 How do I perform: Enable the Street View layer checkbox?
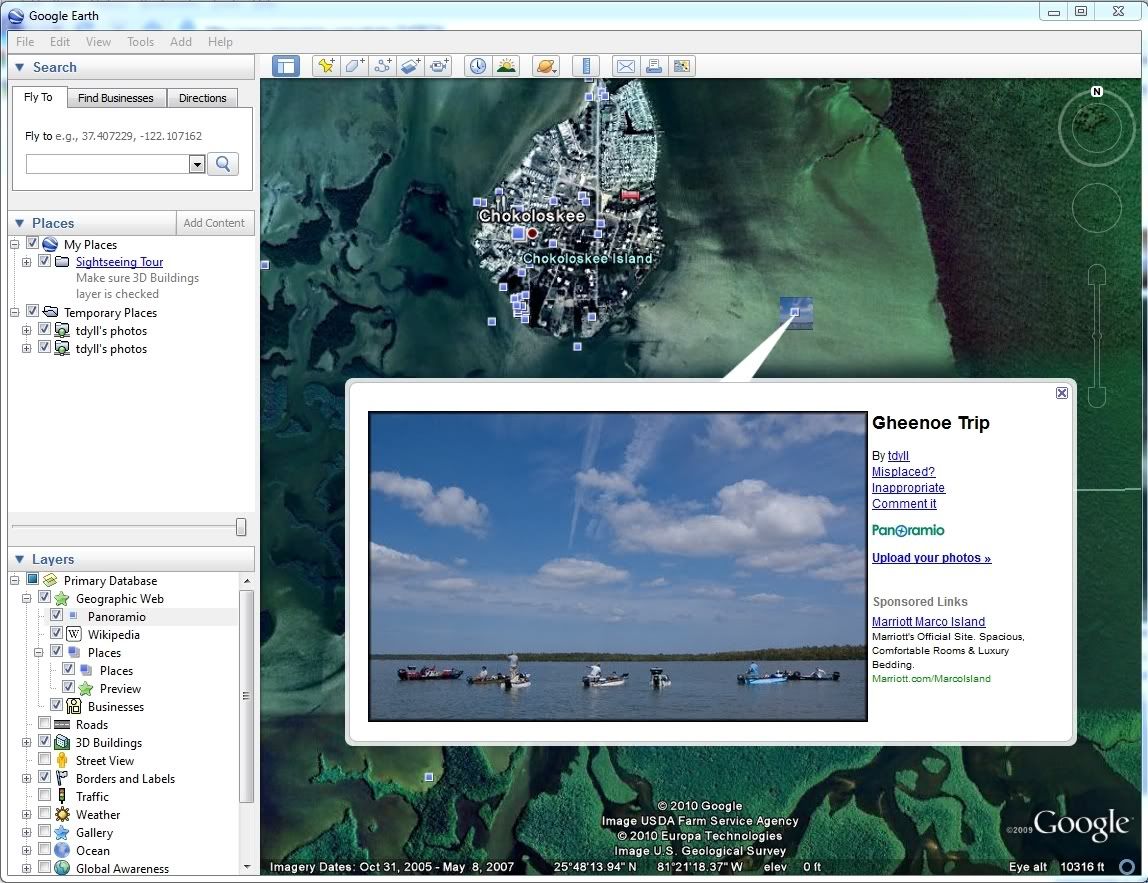click(44, 759)
